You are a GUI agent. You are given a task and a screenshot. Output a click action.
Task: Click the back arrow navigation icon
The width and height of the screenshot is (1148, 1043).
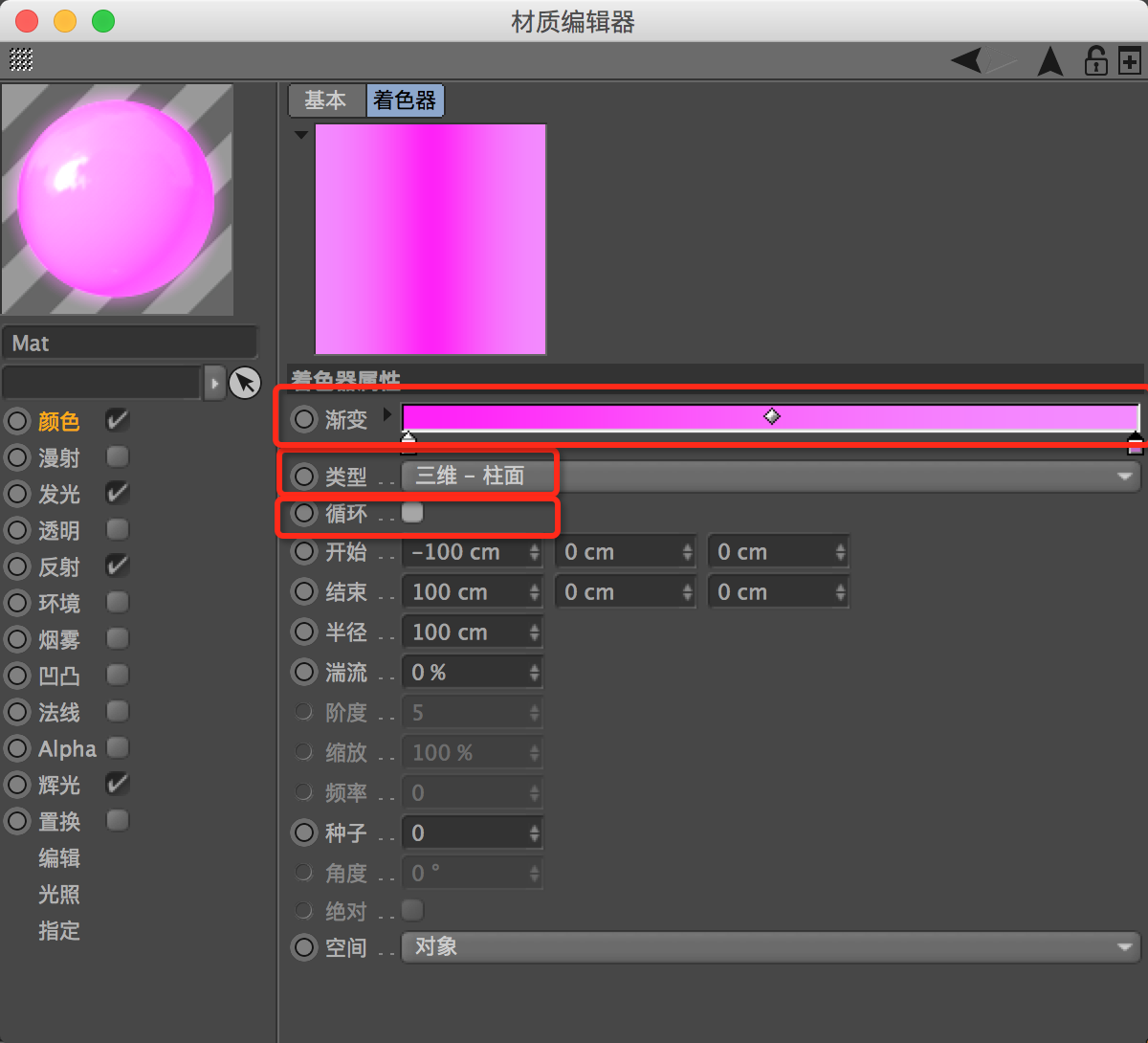point(967,61)
